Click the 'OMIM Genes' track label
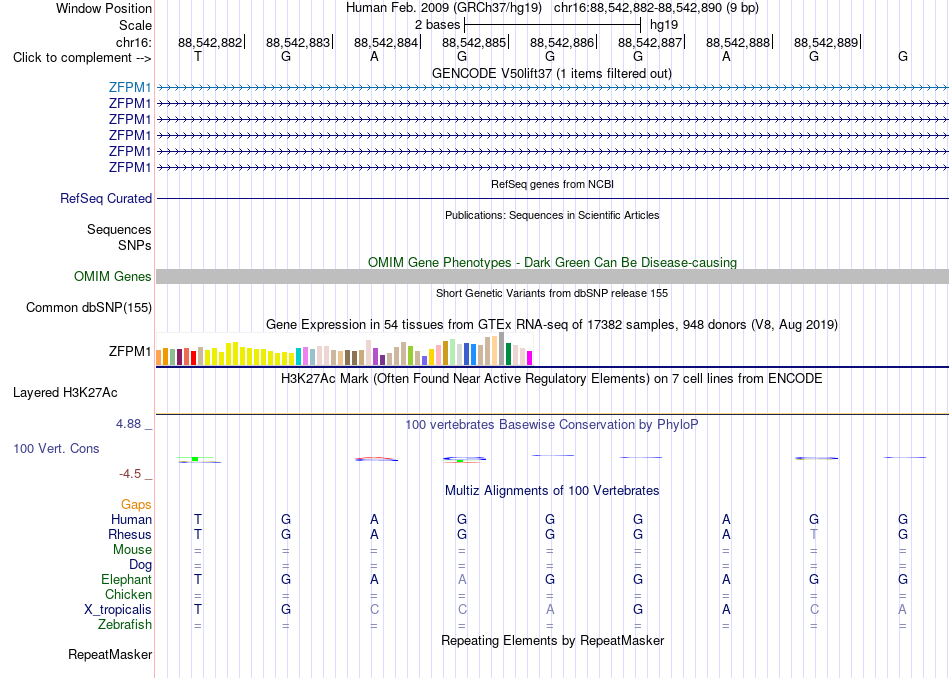 click(113, 276)
